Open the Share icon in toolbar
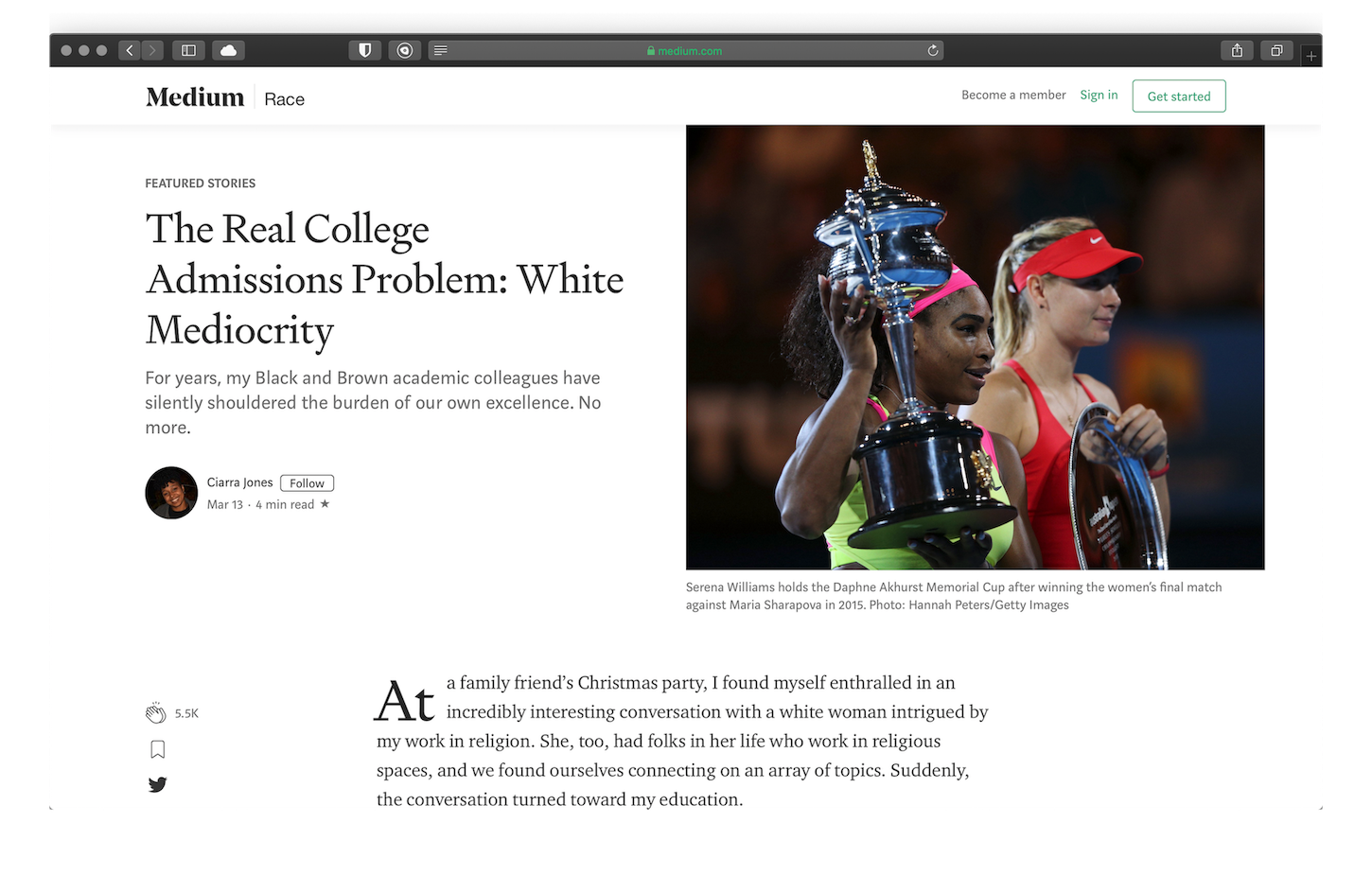 pyautogui.click(x=1237, y=50)
